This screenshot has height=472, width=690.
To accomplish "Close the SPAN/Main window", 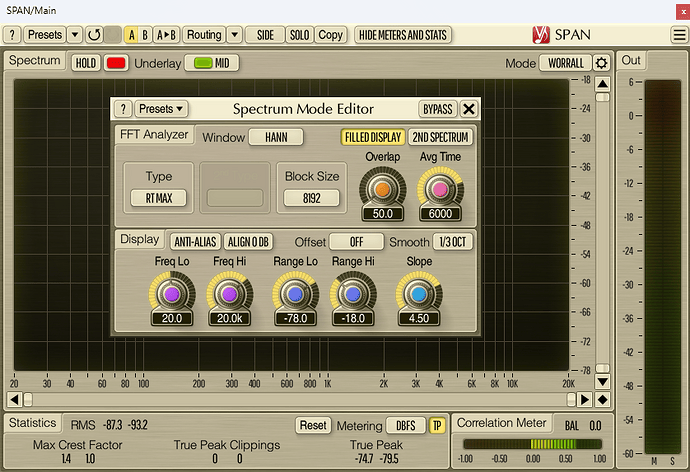I will click(x=683, y=12).
